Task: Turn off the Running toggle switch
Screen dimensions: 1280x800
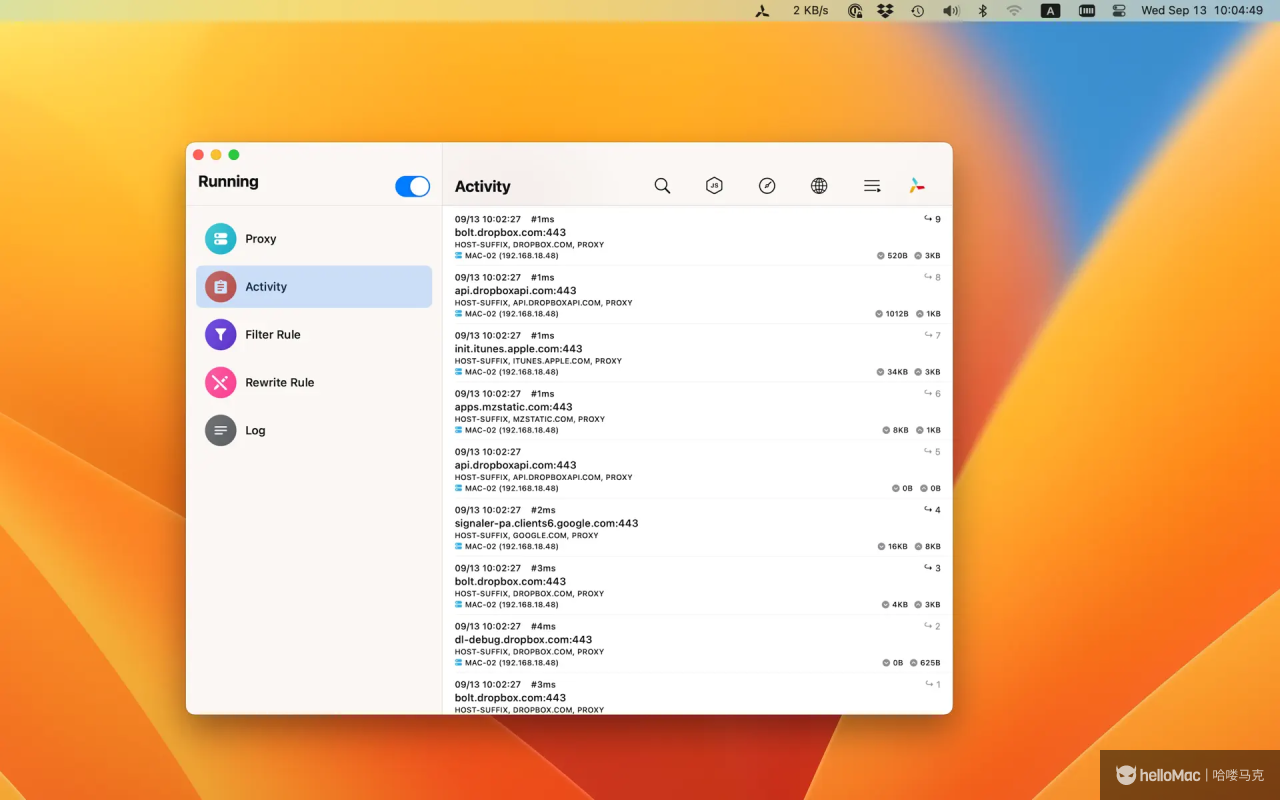Action: (x=412, y=186)
